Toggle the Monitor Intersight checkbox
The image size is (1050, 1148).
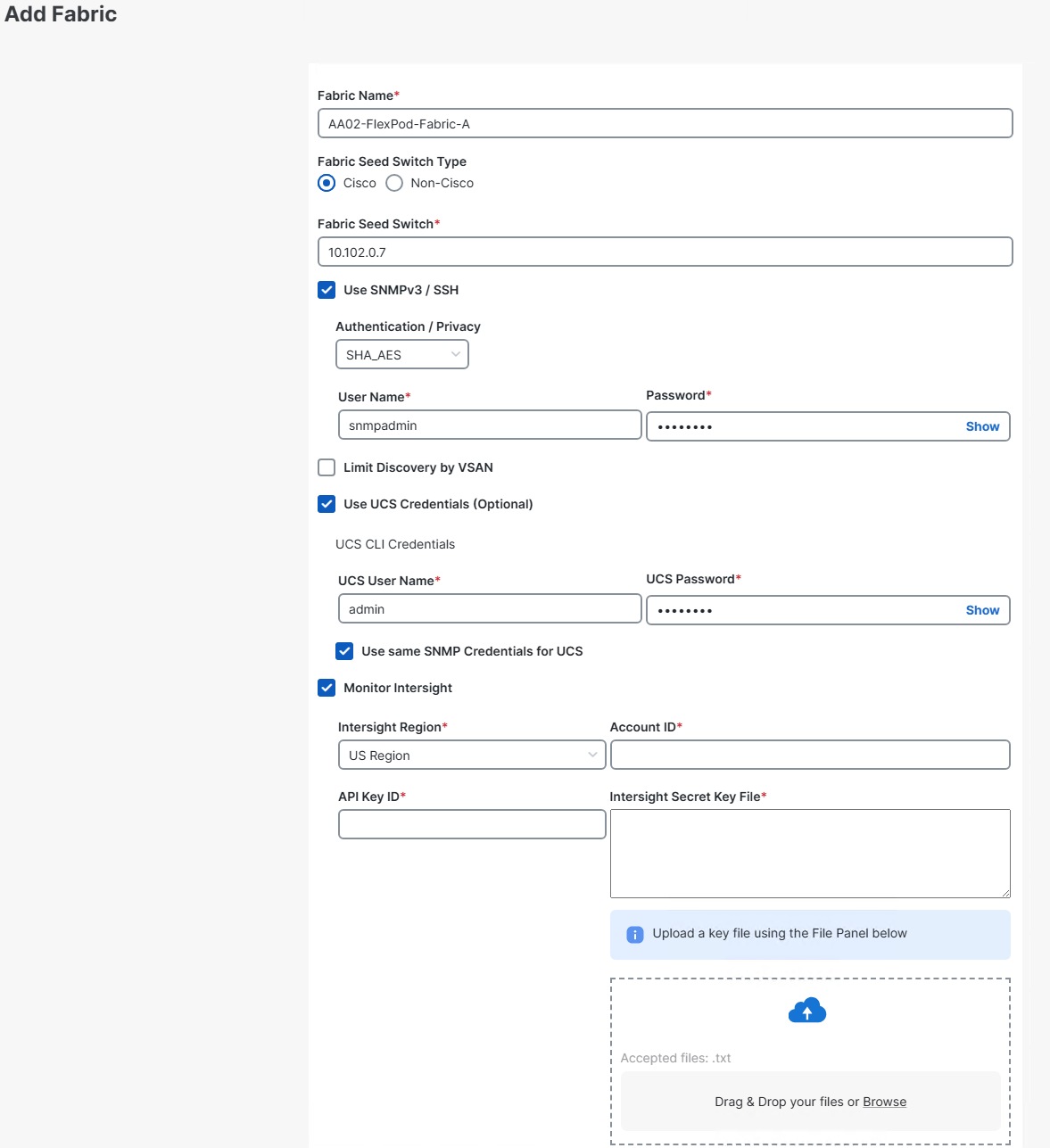pyautogui.click(x=327, y=688)
